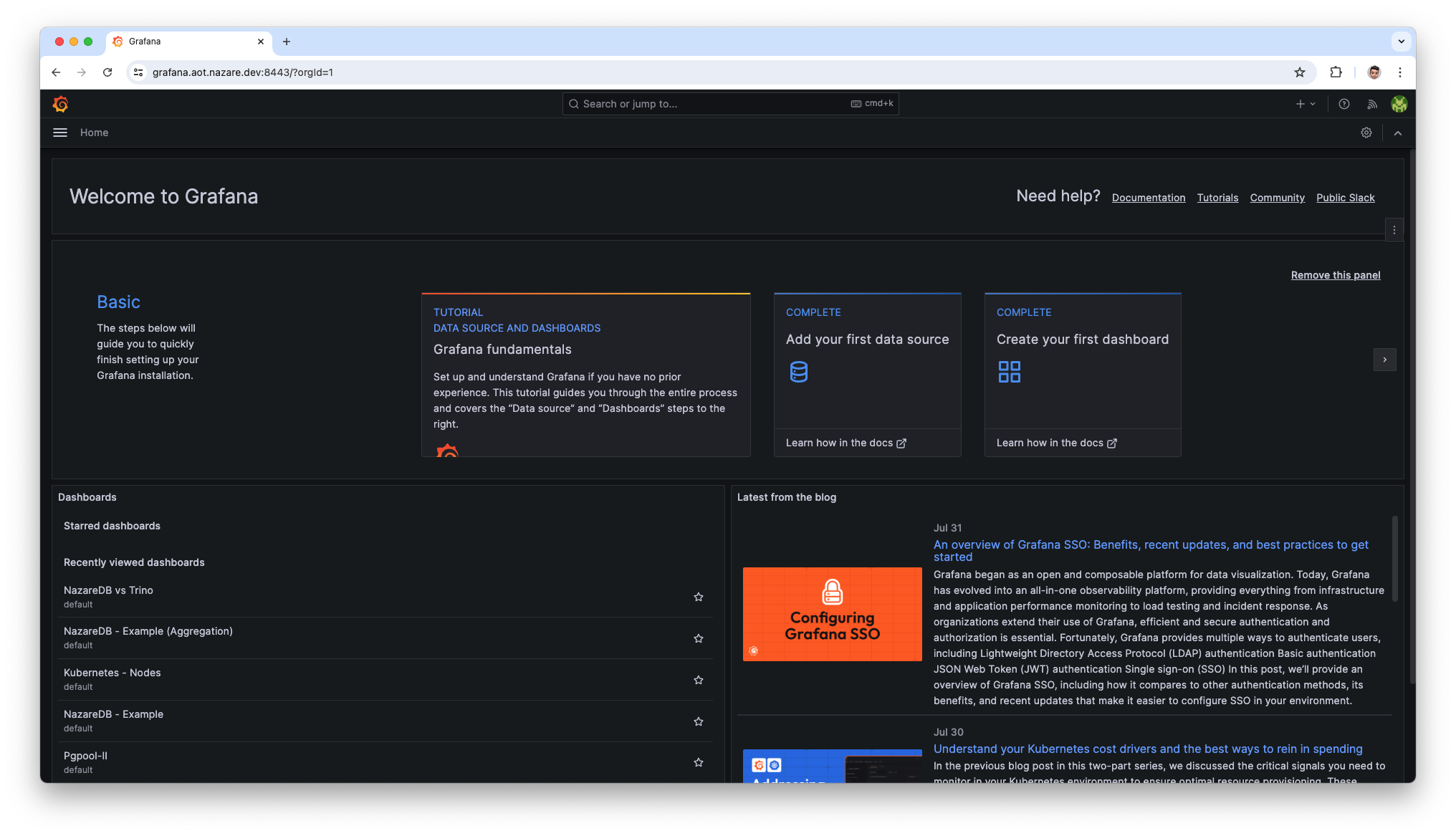
Task: Click the dashboard grid icon in dashboard card
Action: point(1009,372)
